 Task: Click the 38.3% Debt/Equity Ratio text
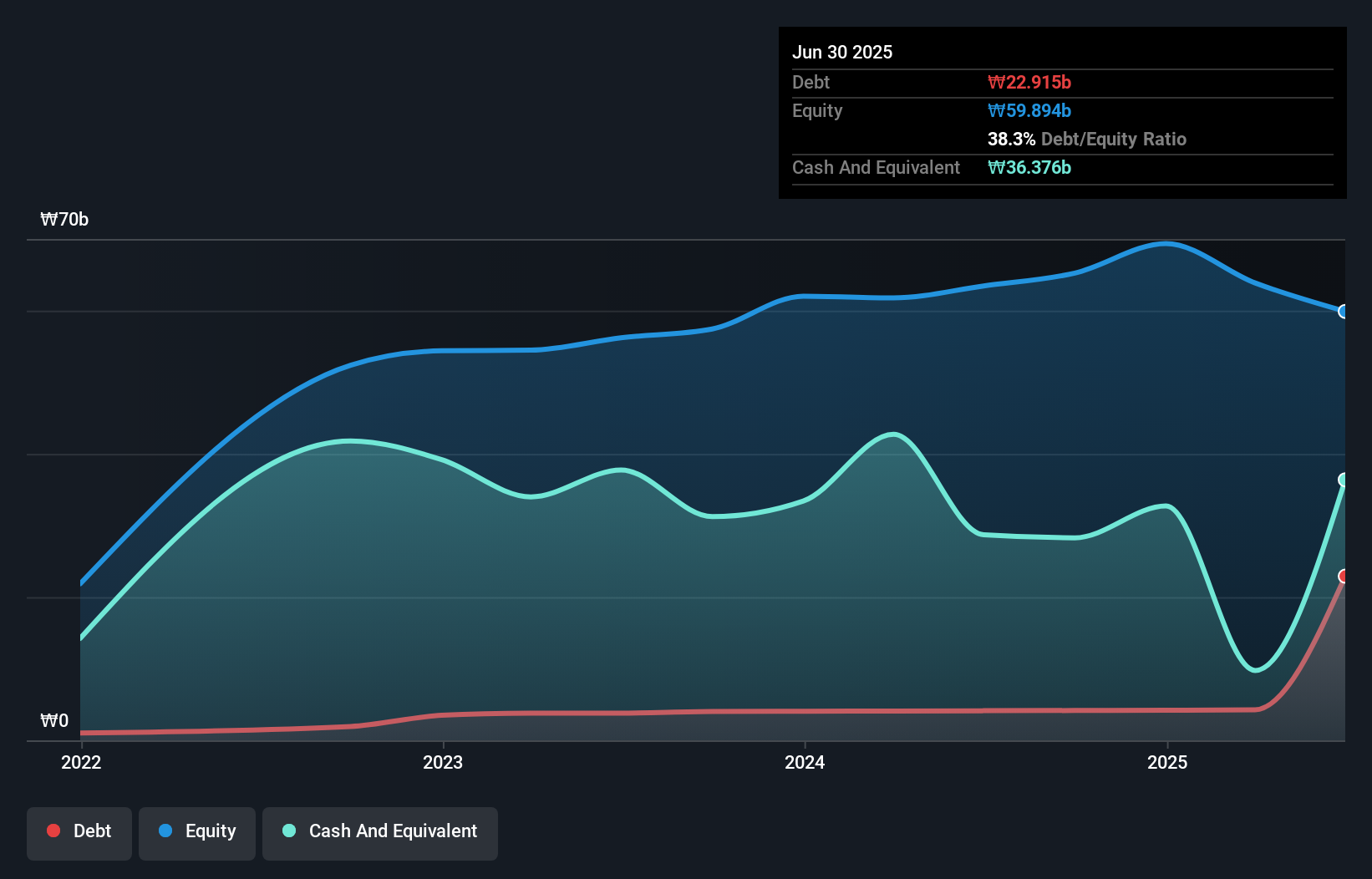pyautogui.click(x=1087, y=139)
